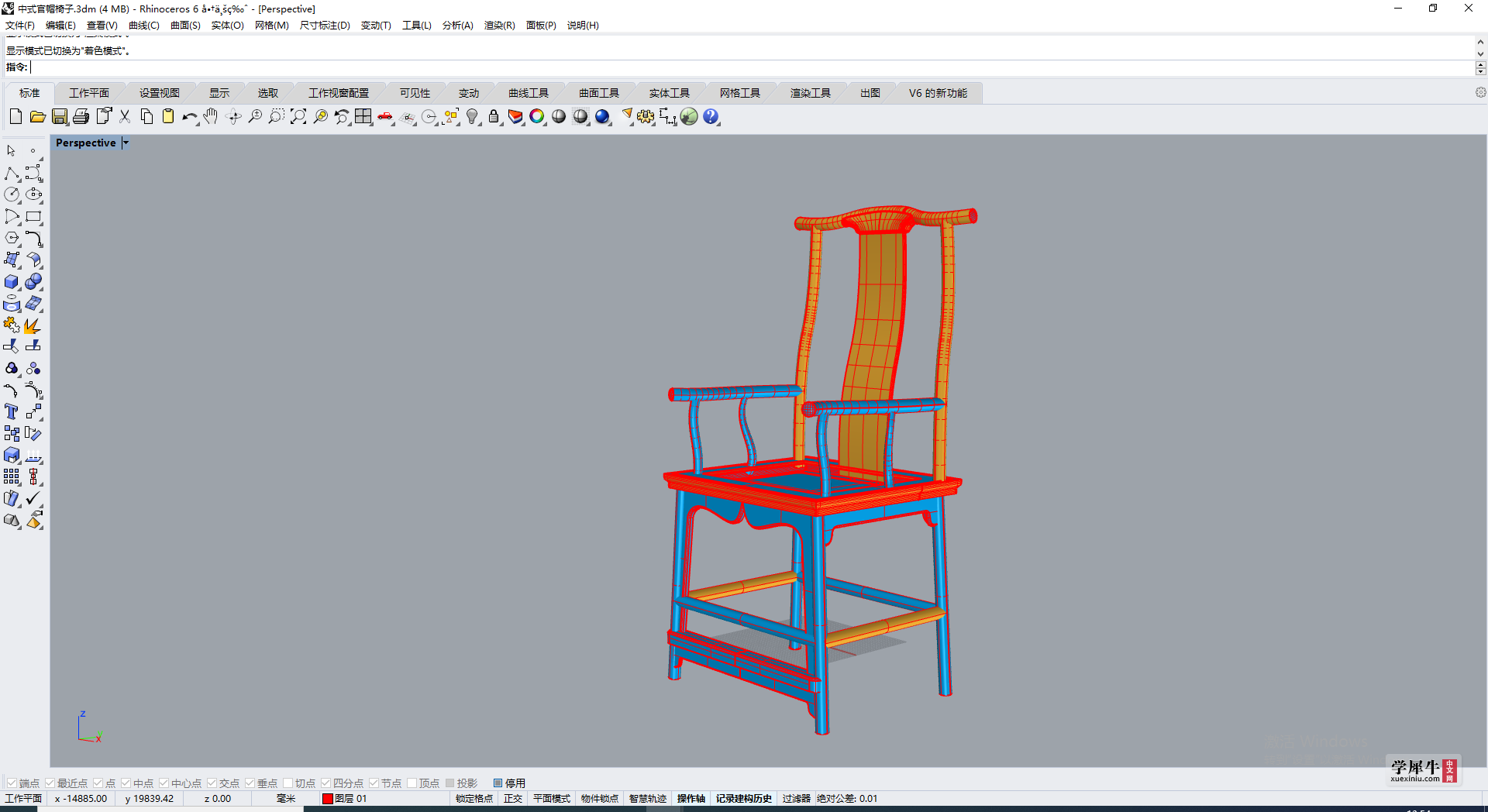Click the blue sphere Render icon
The image size is (1488, 812).
pyautogui.click(x=602, y=117)
